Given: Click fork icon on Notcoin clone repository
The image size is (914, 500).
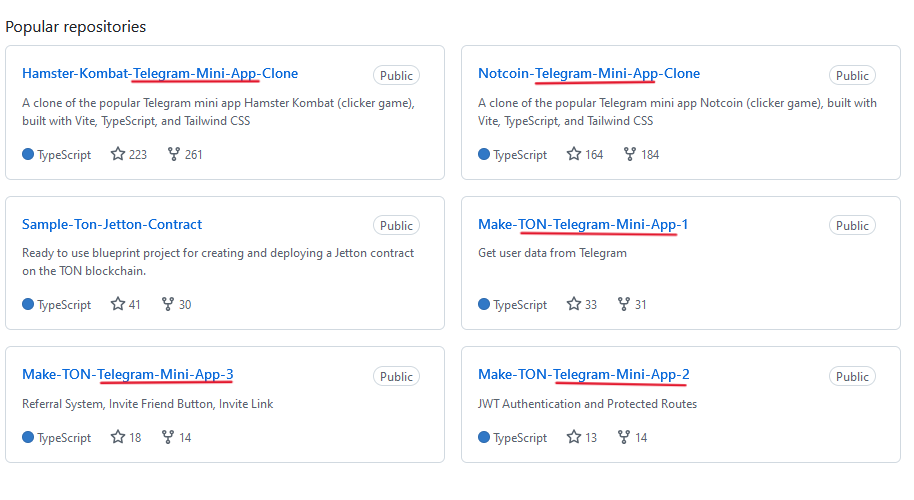Looking at the screenshot, I should (x=630, y=154).
